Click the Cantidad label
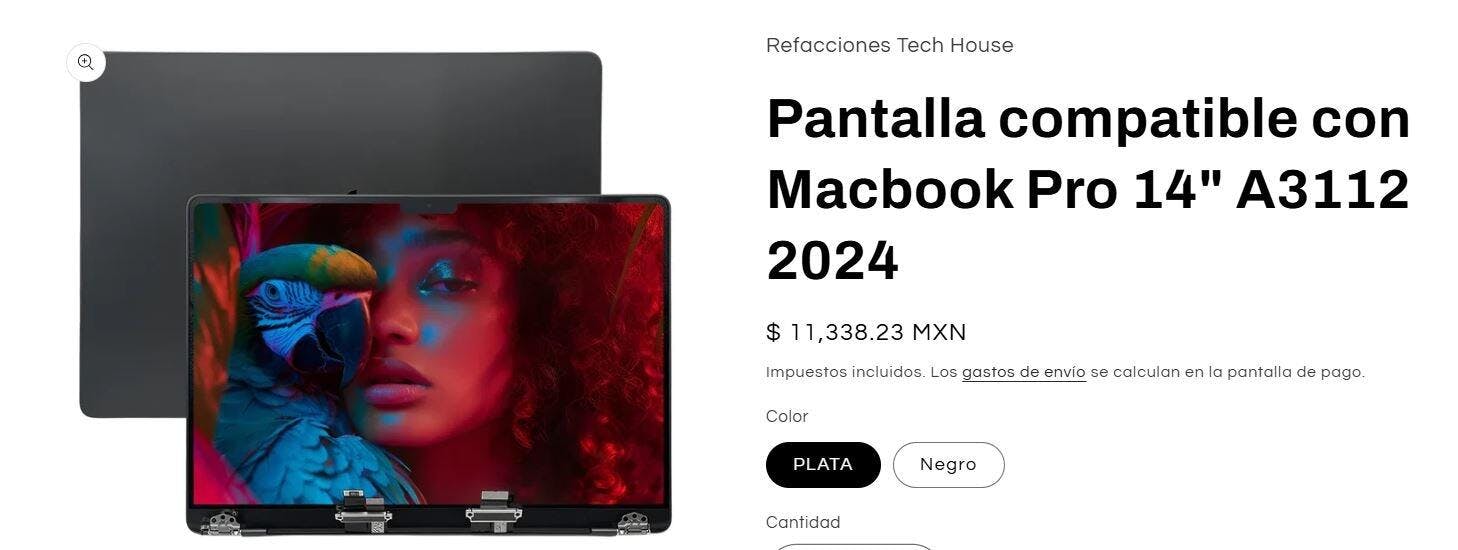The image size is (1458, 550). pyautogui.click(x=803, y=522)
